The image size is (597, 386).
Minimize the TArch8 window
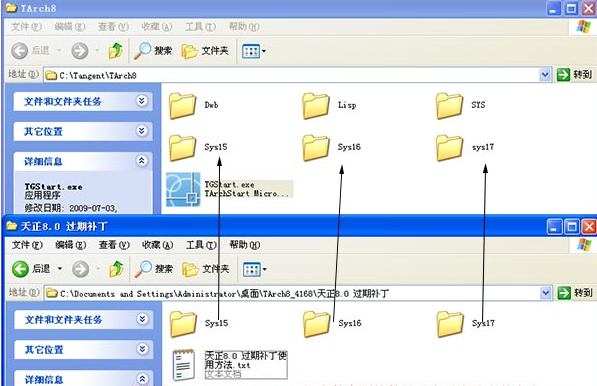coord(554,8)
